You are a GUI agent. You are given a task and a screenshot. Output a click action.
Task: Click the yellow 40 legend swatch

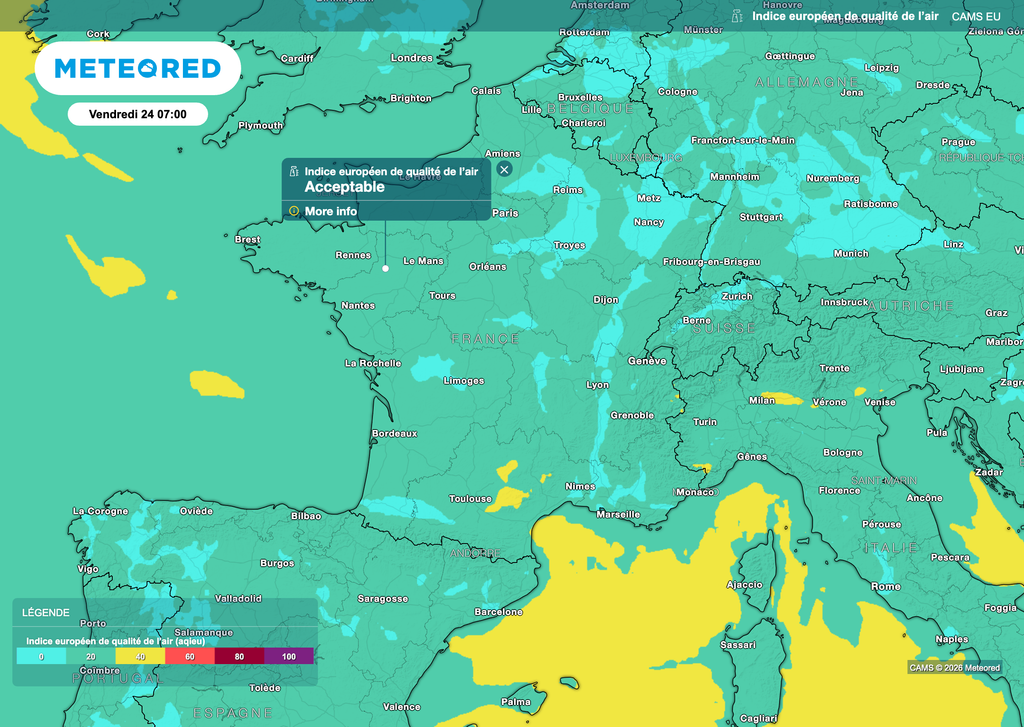coord(140,656)
